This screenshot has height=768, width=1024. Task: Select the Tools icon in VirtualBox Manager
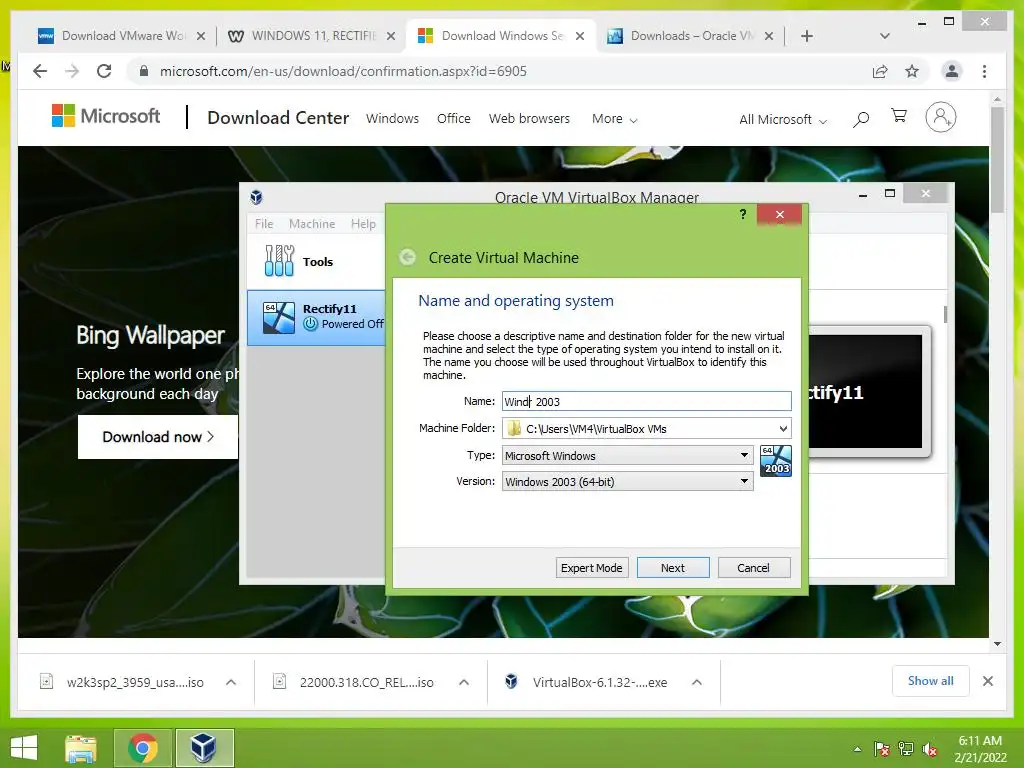click(280, 261)
